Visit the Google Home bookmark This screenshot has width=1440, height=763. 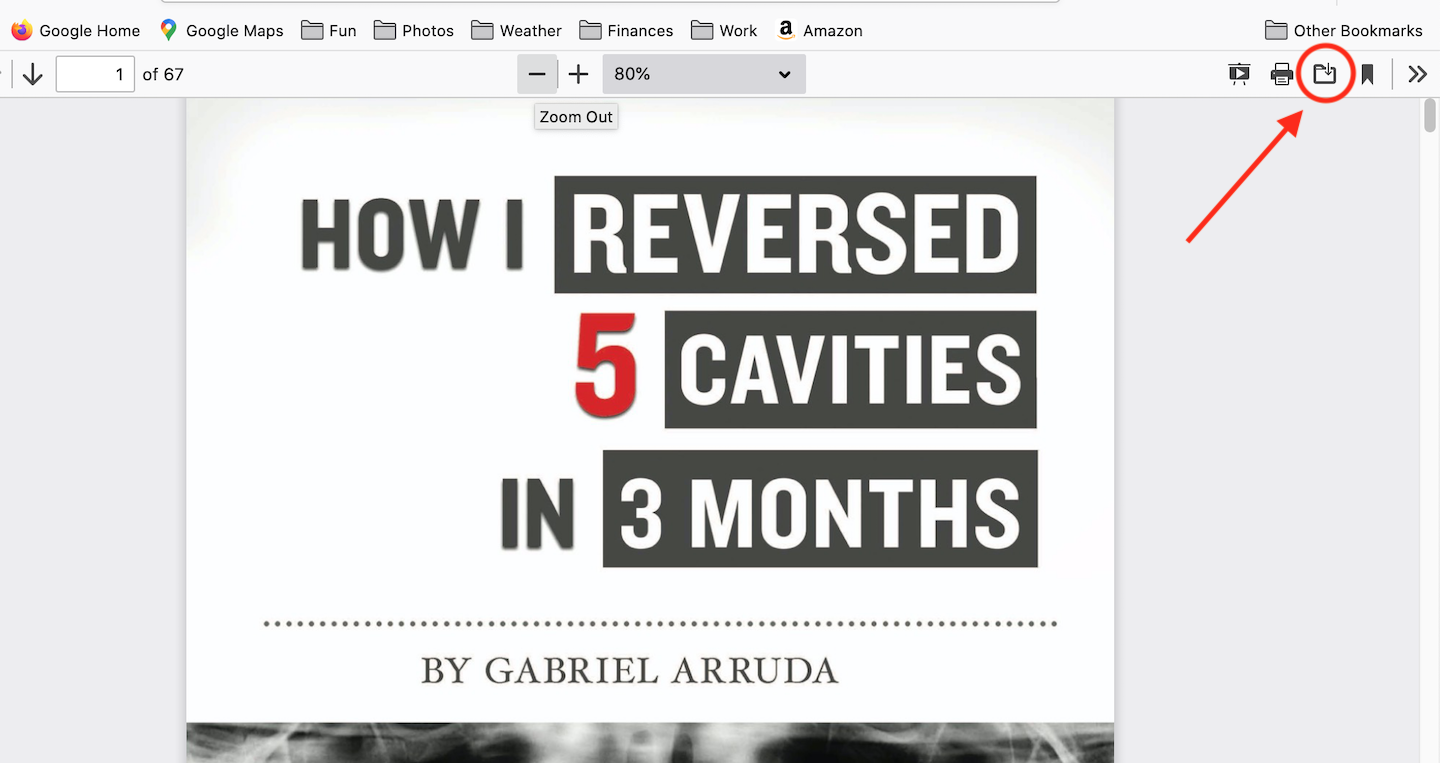point(75,30)
